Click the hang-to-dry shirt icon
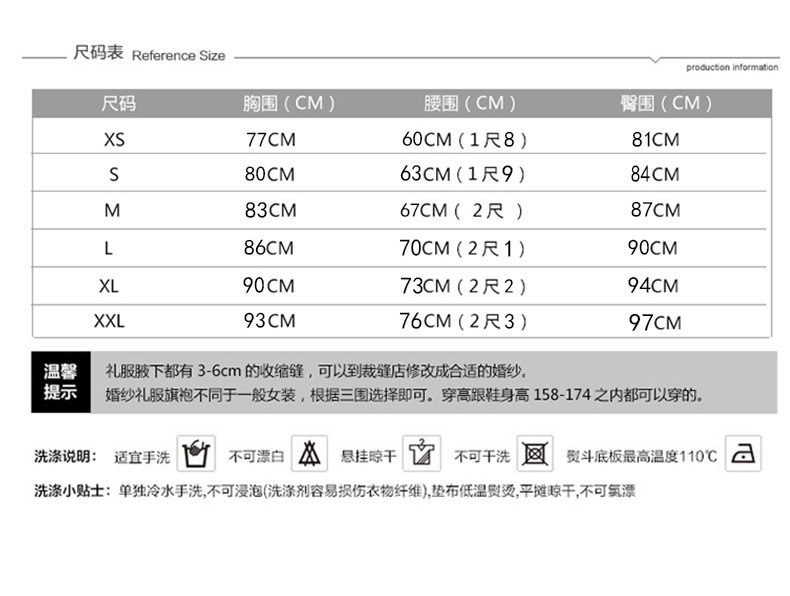The width and height of the screenshot is (790, 596). [423, 455]
